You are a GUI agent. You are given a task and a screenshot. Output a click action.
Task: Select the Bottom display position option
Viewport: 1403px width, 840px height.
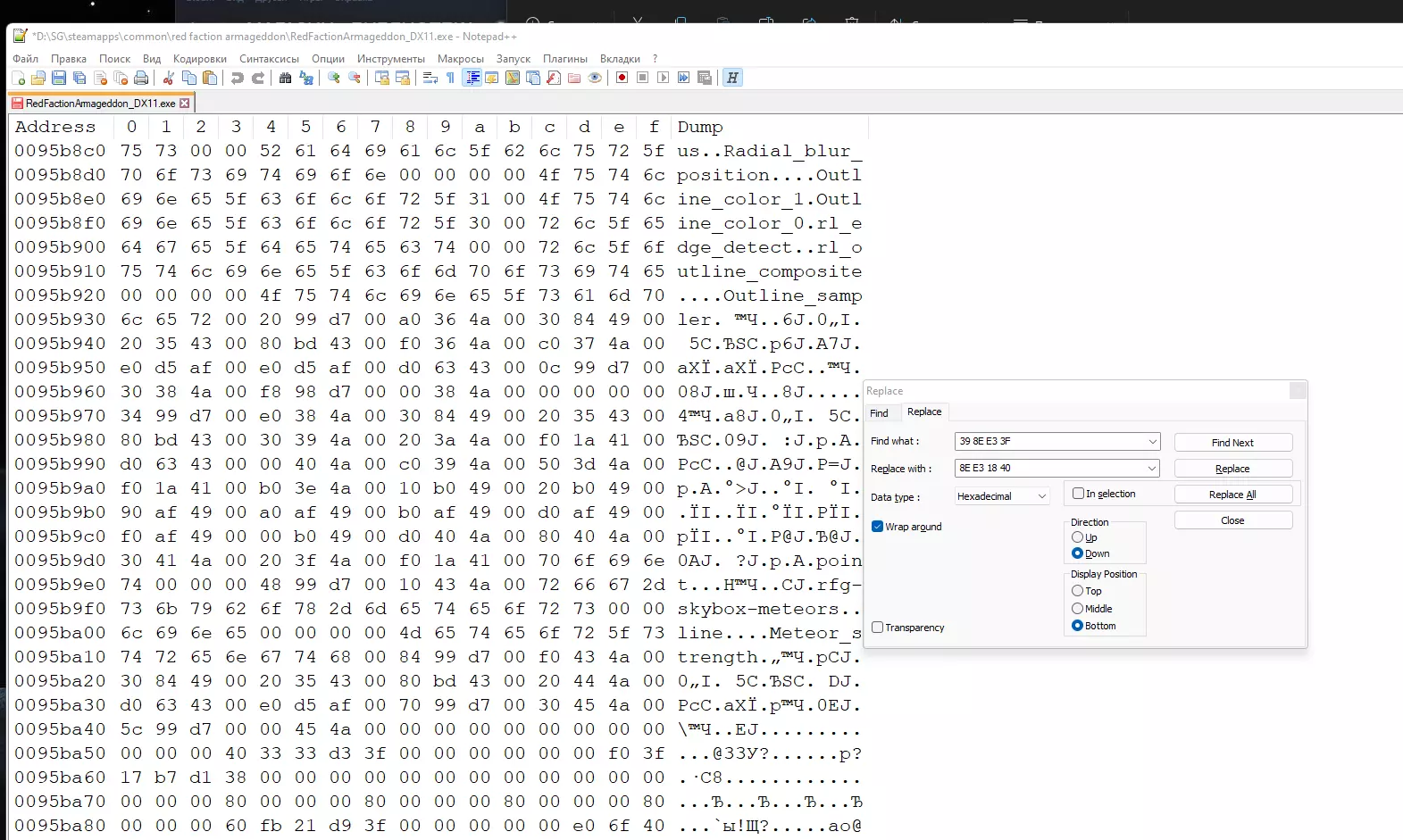click(x=1077, y=626)
